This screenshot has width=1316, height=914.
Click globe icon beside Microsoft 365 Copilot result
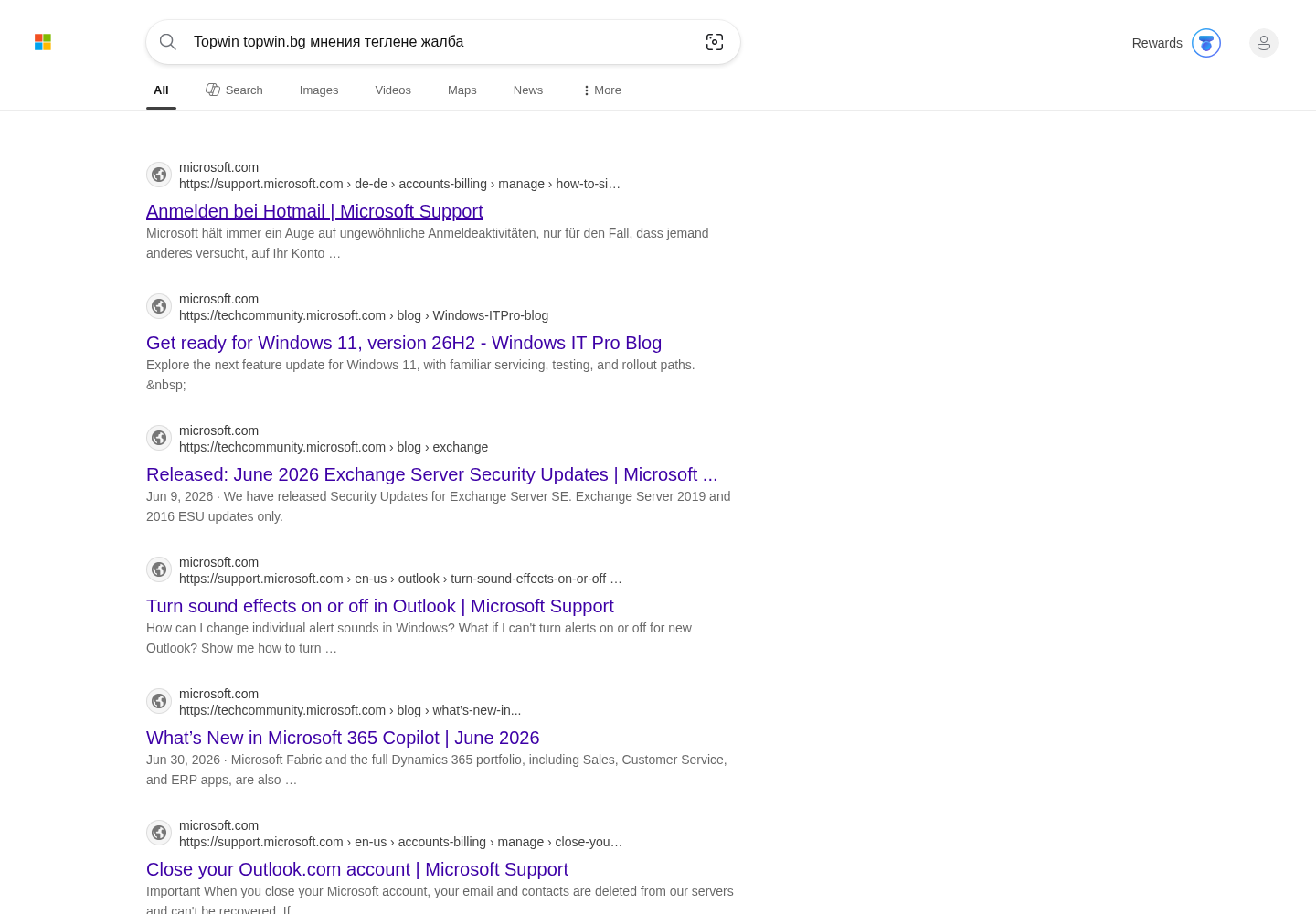click(159, 701)
